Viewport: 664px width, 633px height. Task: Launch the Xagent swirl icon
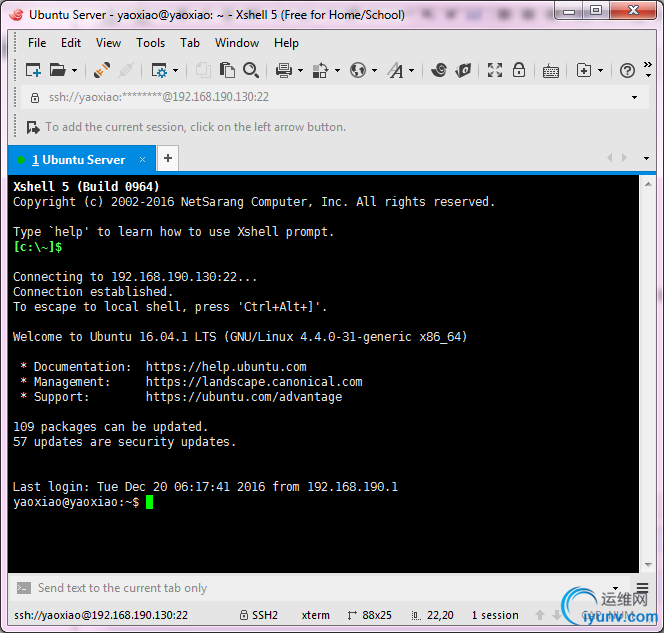pos(439,70)
